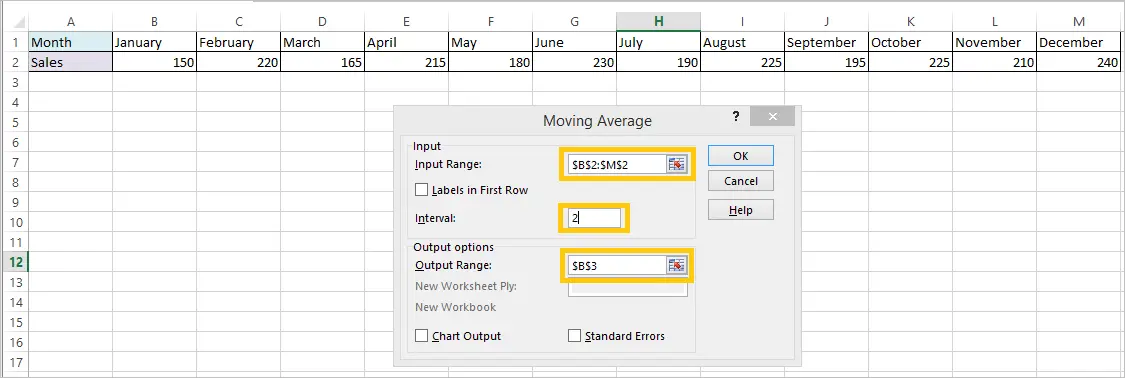Click the May cell
This screenshot has height=378, width=1125.
click(x=490, y=42)
